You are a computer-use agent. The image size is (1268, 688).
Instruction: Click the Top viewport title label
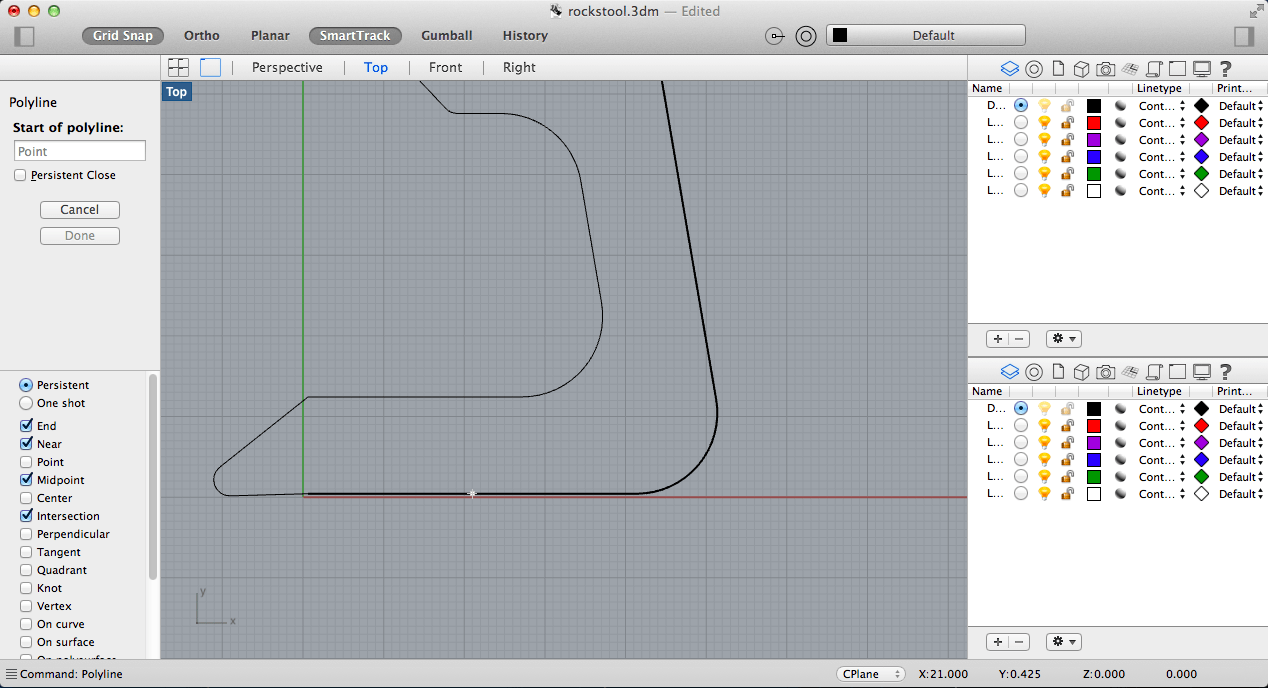click(177, 92)
